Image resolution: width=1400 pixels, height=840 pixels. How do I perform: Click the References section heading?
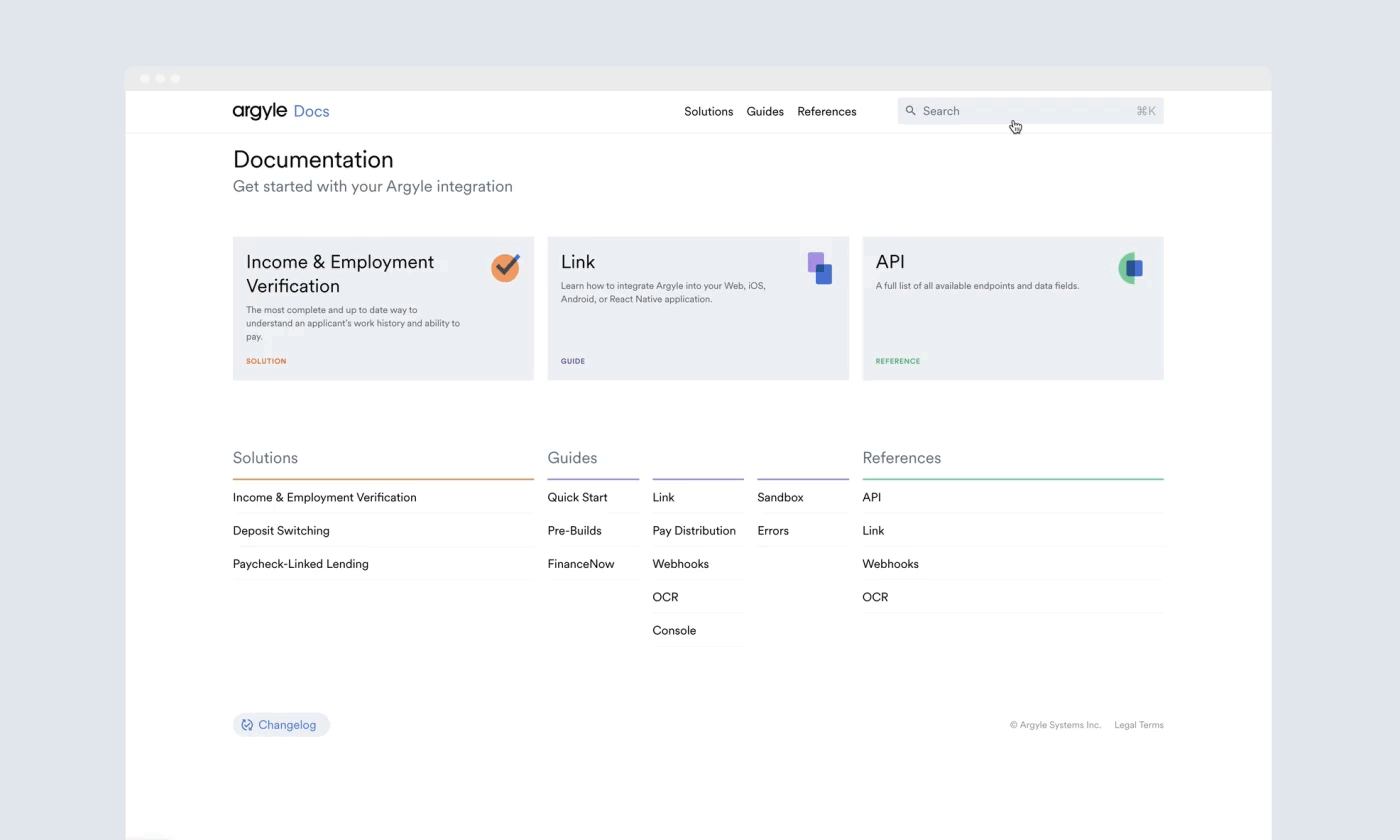[x=901, y=458]
